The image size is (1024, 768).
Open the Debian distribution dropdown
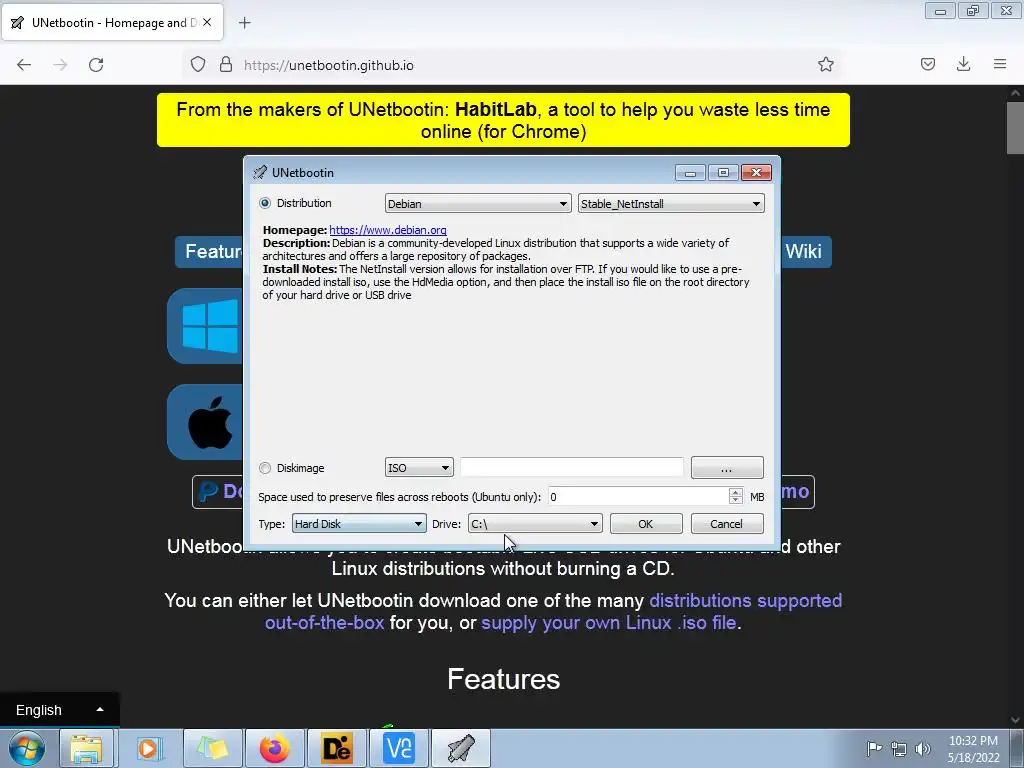pyautogui.click(x=478, y=204)
